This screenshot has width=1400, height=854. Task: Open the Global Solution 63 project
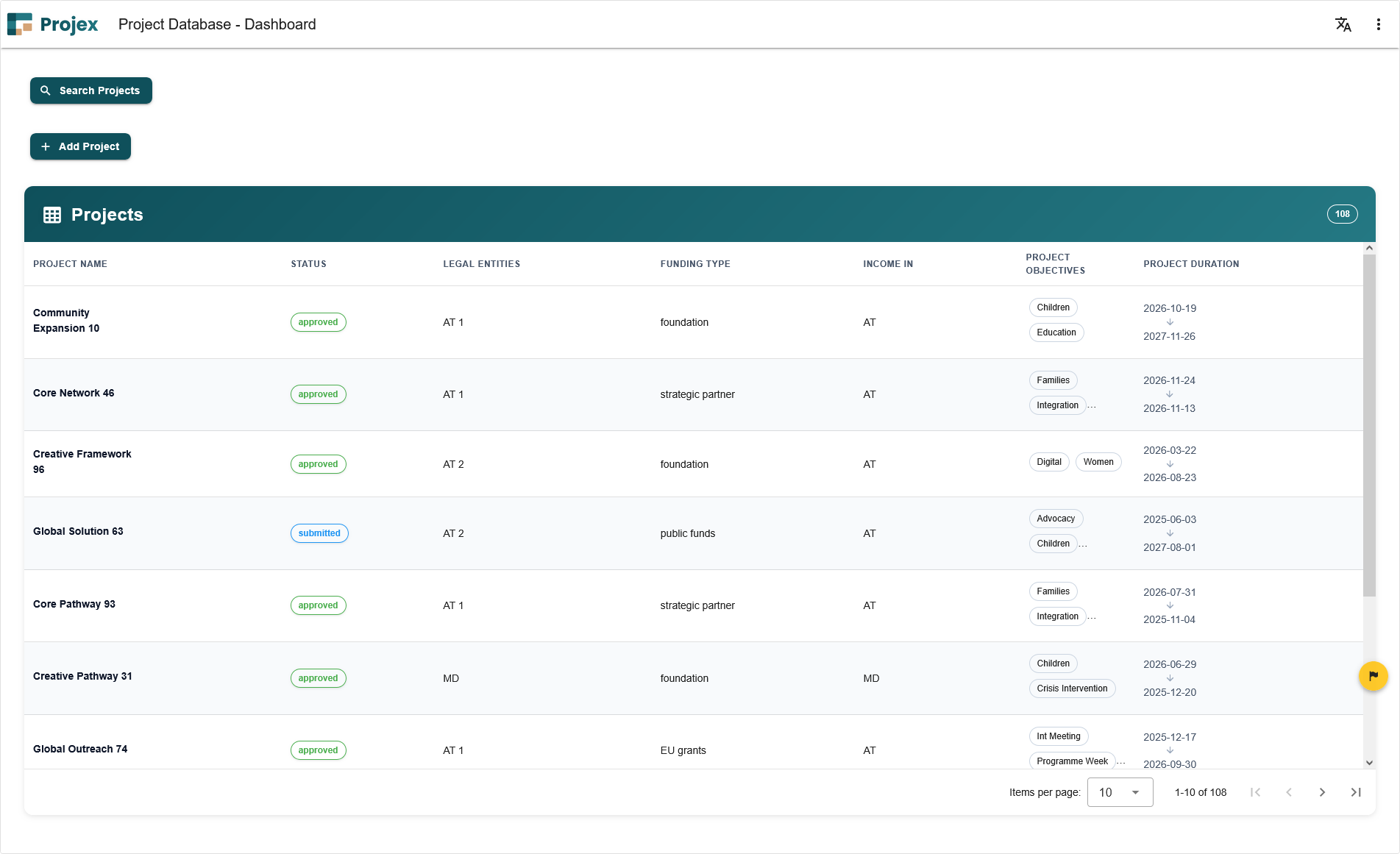78,531
